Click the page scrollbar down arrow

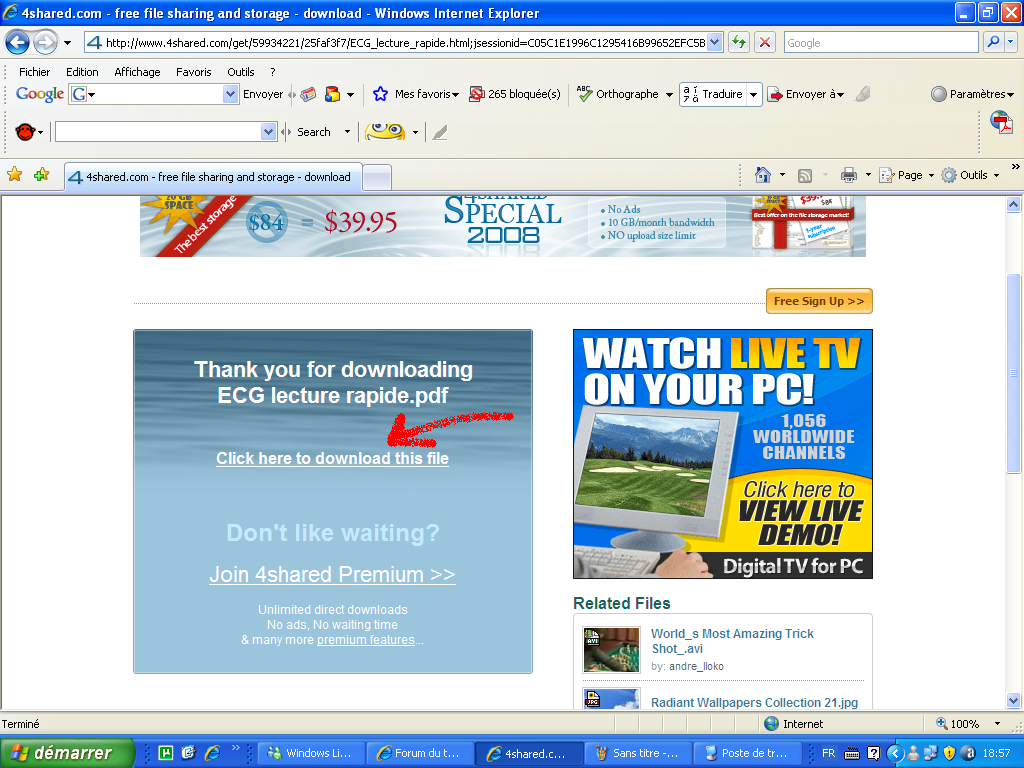1014,701
